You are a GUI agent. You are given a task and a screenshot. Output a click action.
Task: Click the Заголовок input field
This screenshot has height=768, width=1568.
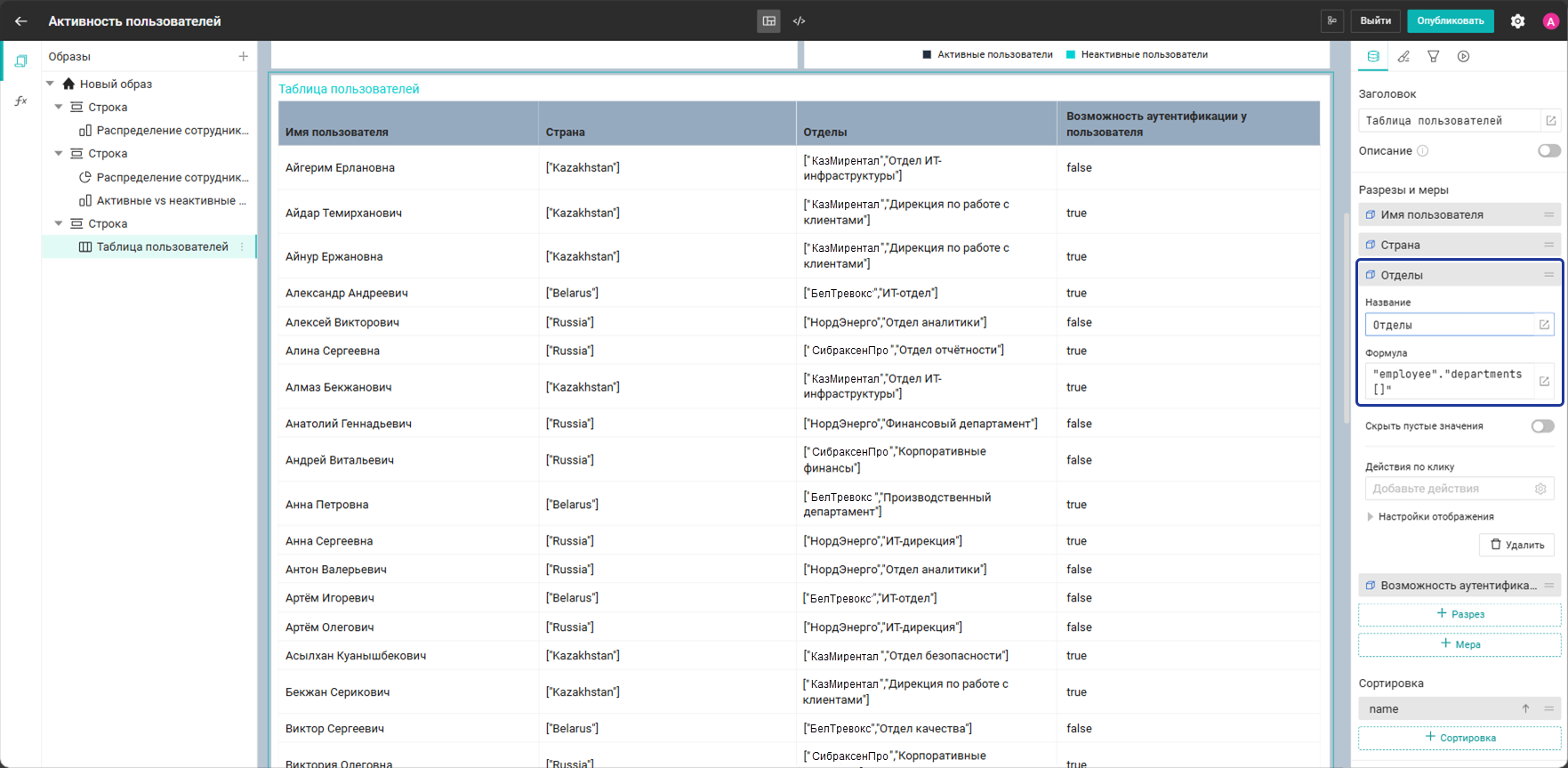pos(1450,121)
